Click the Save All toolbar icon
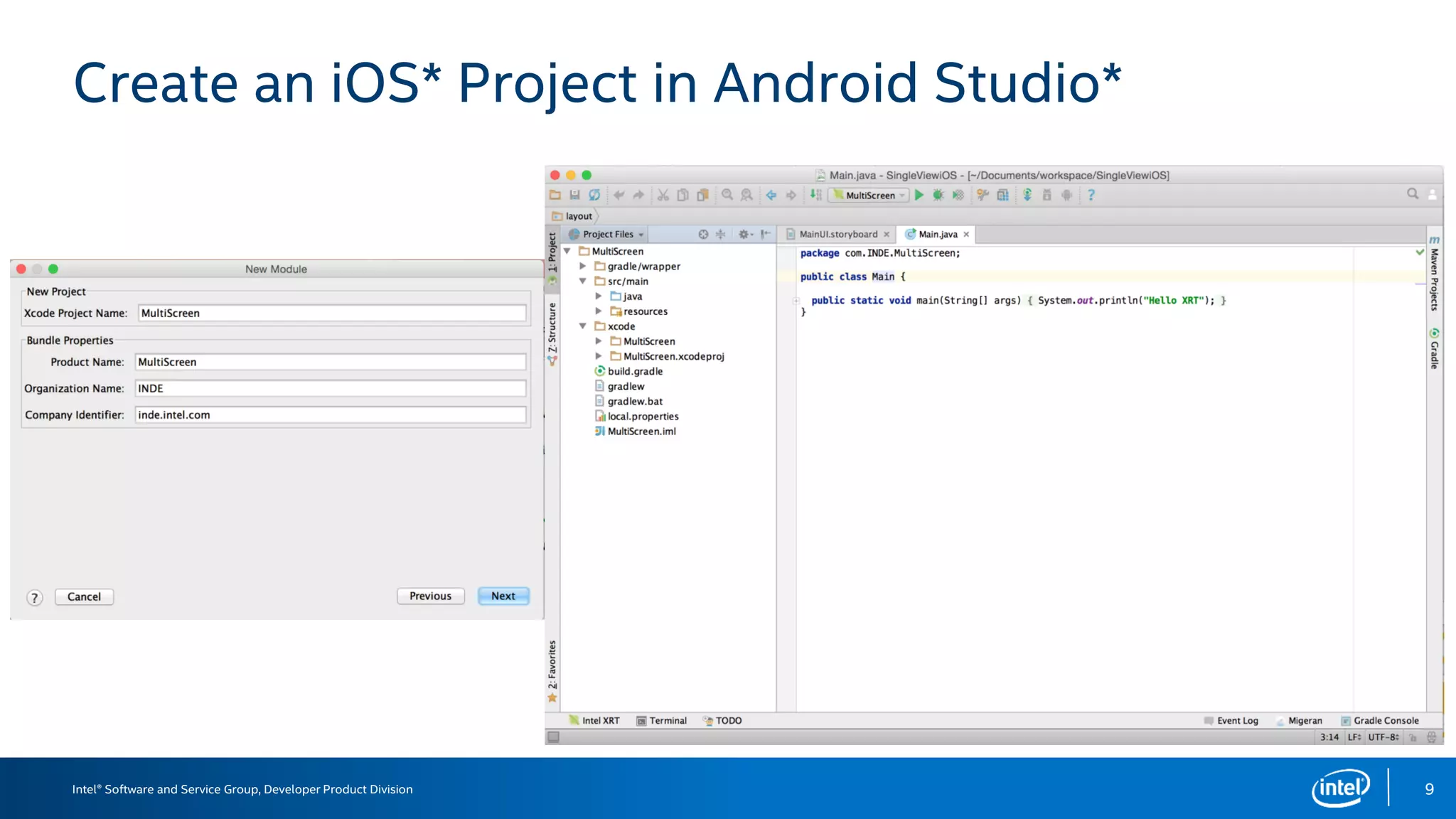Image resolution: width=1456 pixels, height=819 pixels. [574, 195]
